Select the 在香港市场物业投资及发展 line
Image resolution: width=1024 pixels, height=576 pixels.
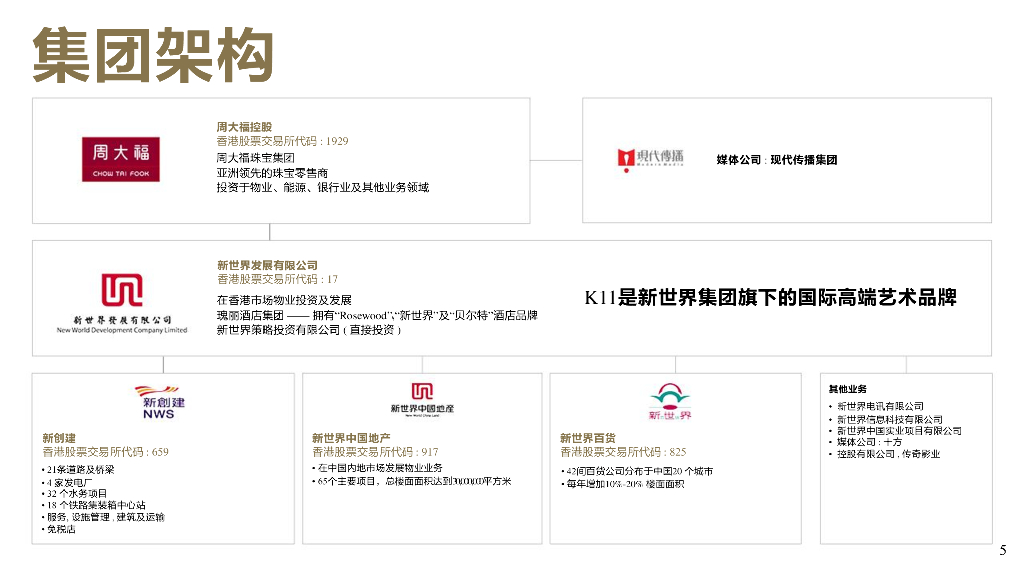tap(284, 300)
